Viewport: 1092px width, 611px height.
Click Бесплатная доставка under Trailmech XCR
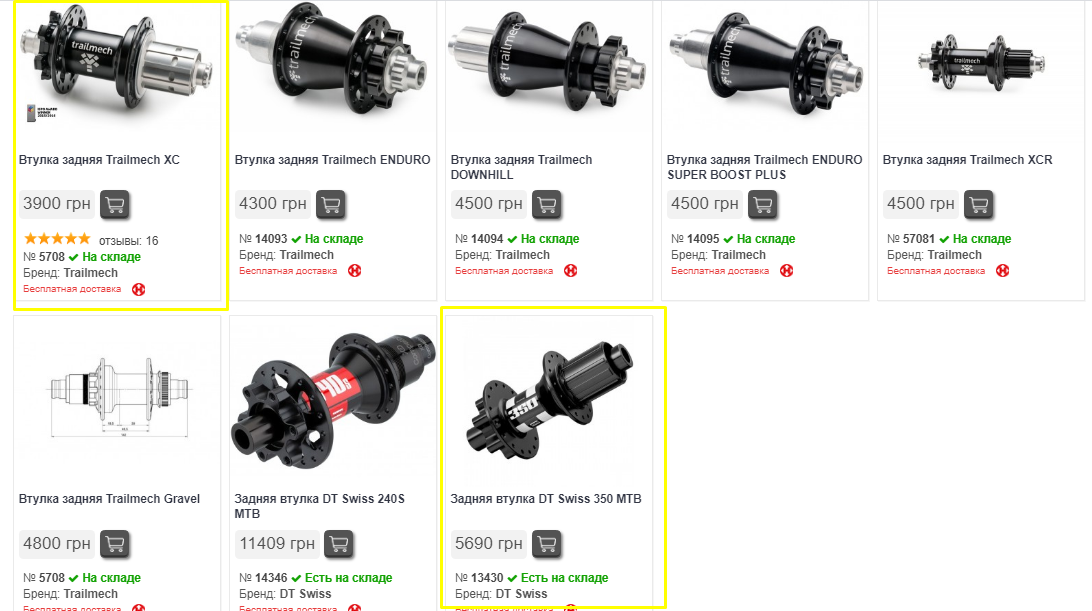(x=936, y=271)
